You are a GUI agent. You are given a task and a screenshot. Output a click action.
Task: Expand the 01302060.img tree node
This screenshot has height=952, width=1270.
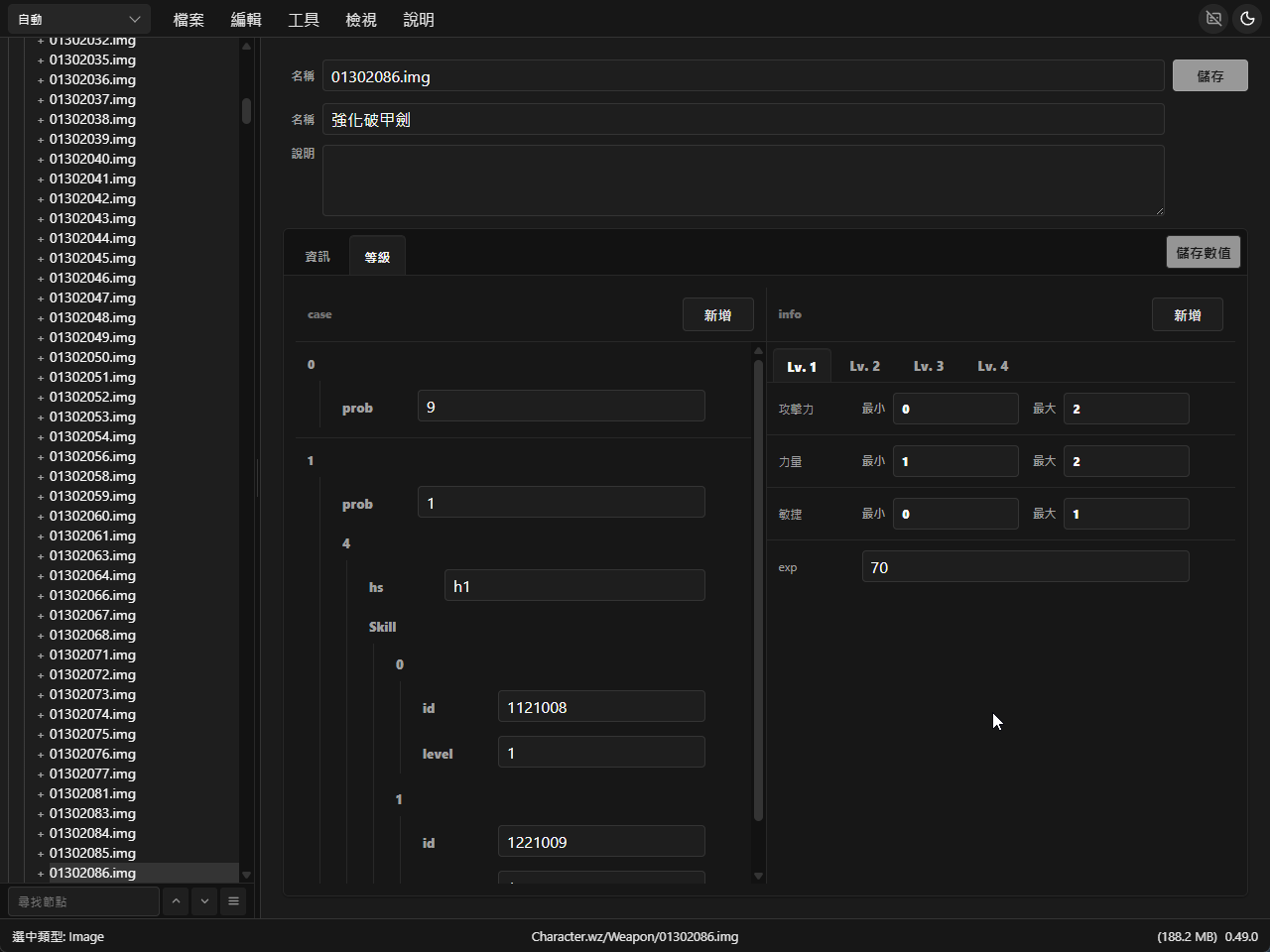point(41,517)
